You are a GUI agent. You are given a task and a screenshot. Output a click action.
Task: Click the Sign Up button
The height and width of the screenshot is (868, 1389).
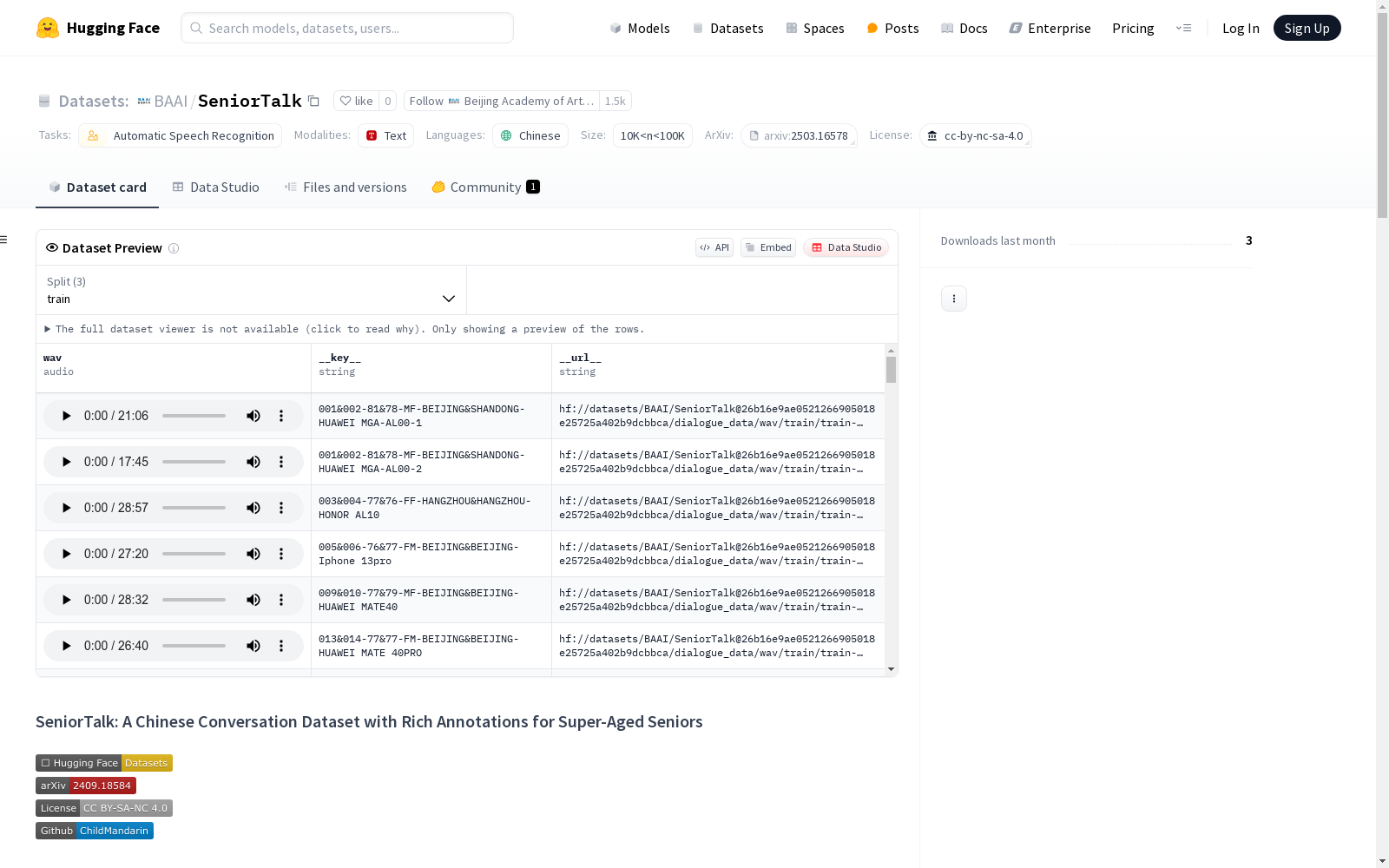(1307, 28)
